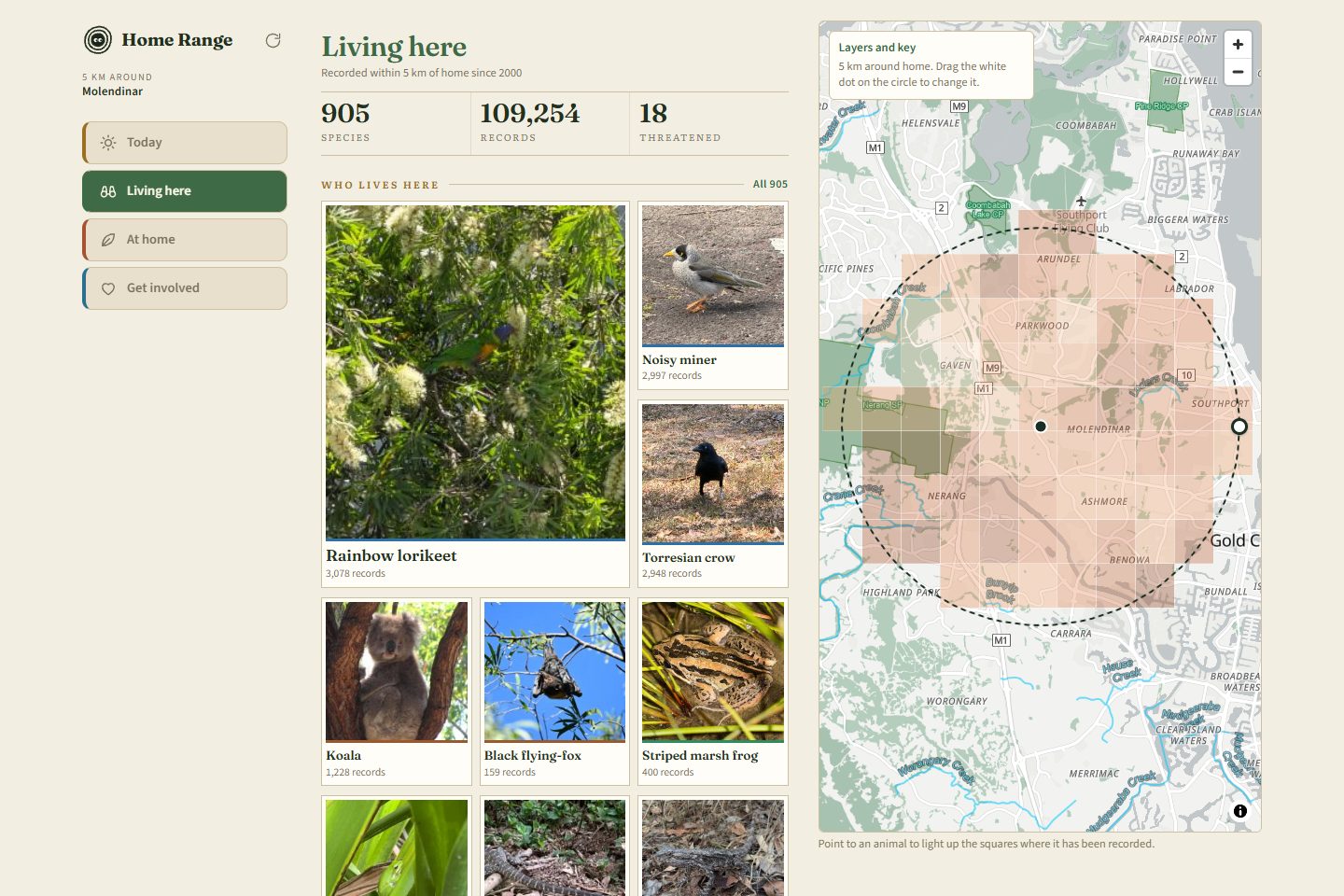Open the Rainbow lorikeet photo

475,371
